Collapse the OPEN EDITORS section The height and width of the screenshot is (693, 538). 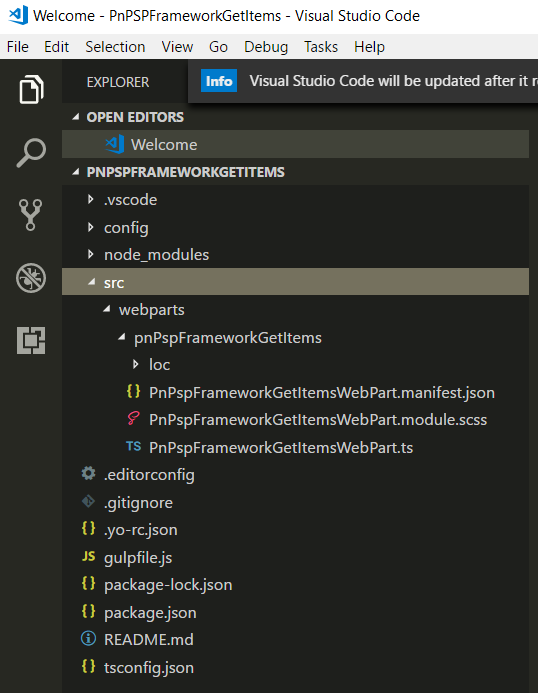click(x=76, y=117)
